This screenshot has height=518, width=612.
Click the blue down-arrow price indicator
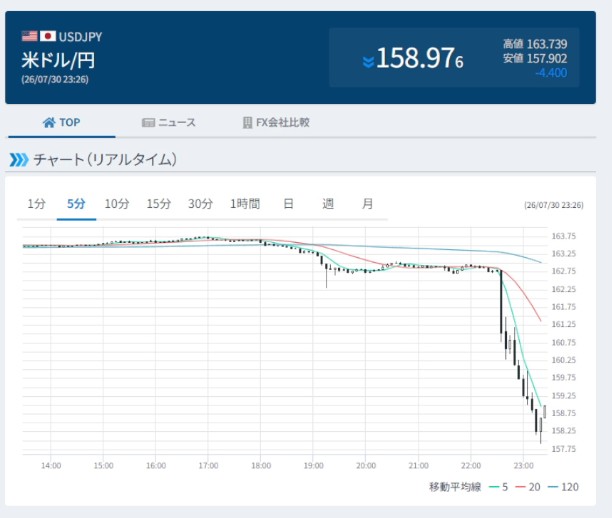pos(368,62)
